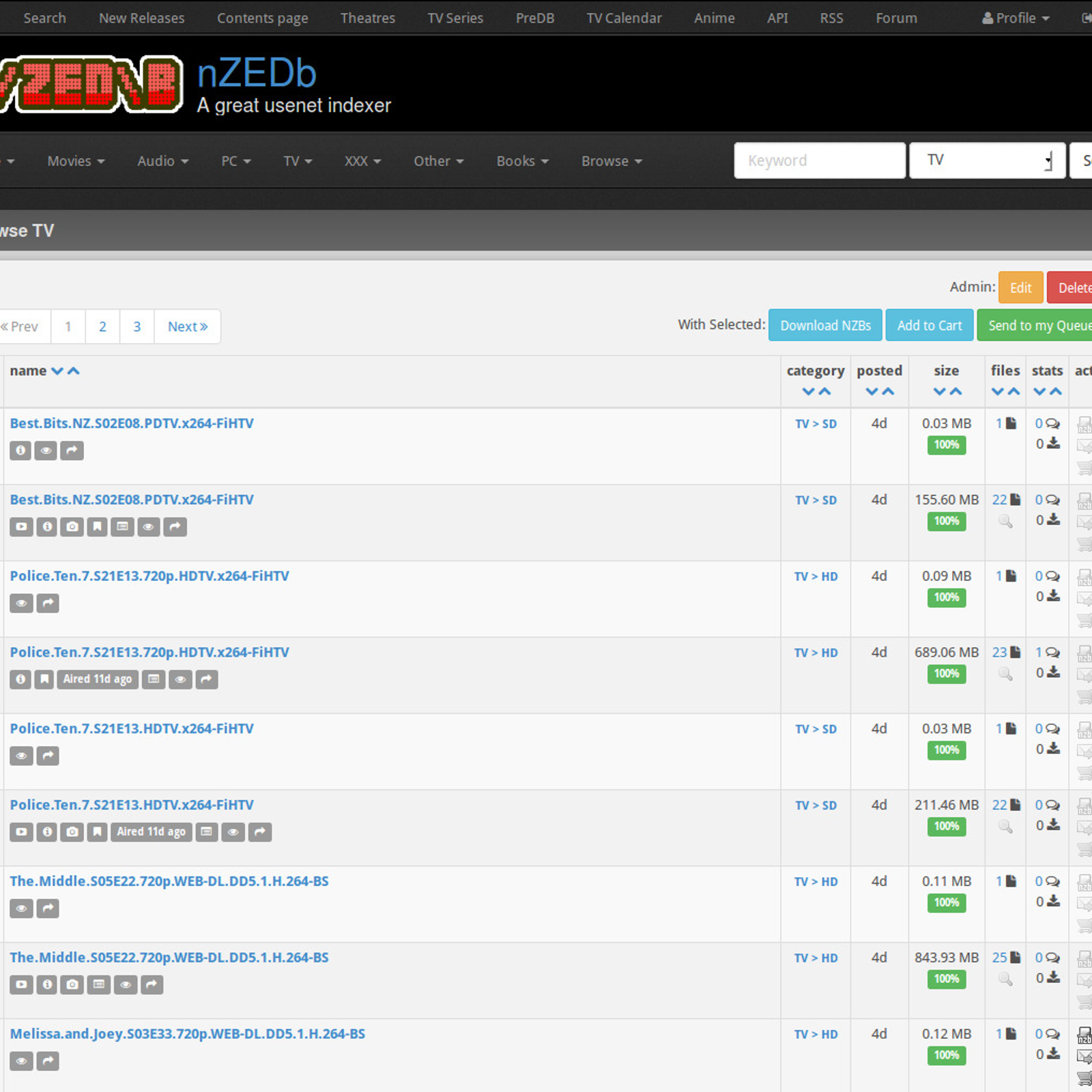Click the eye icon in the 843.93 MB The.Middle row

[x=126, y=986]
